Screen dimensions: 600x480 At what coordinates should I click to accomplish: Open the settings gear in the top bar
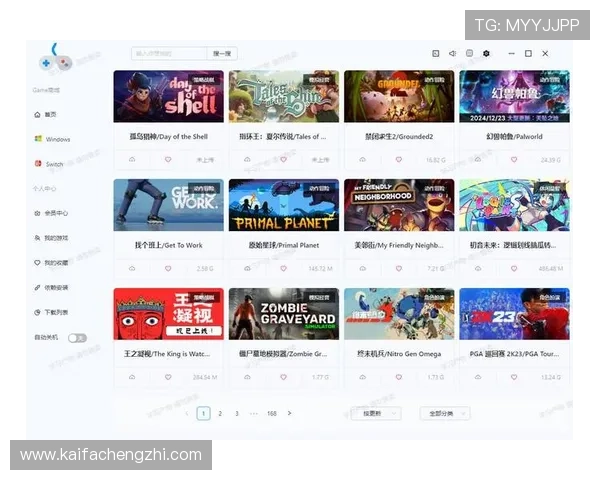(486, 54)
